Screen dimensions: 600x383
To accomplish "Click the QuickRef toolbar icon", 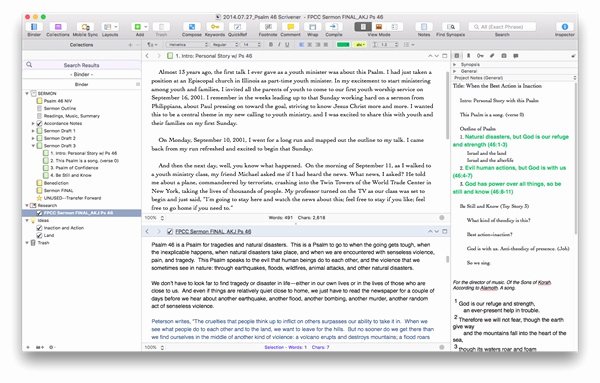I will click(237, 27).
